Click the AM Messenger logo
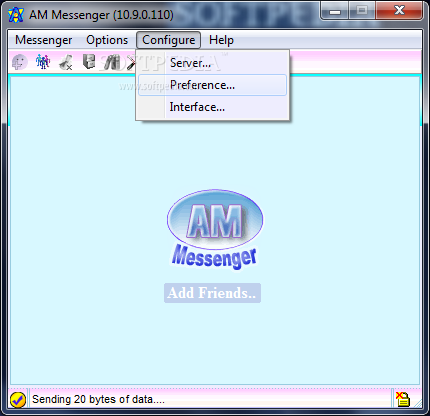The width and height of the screenshot is (430, 416). coord(215,229)
